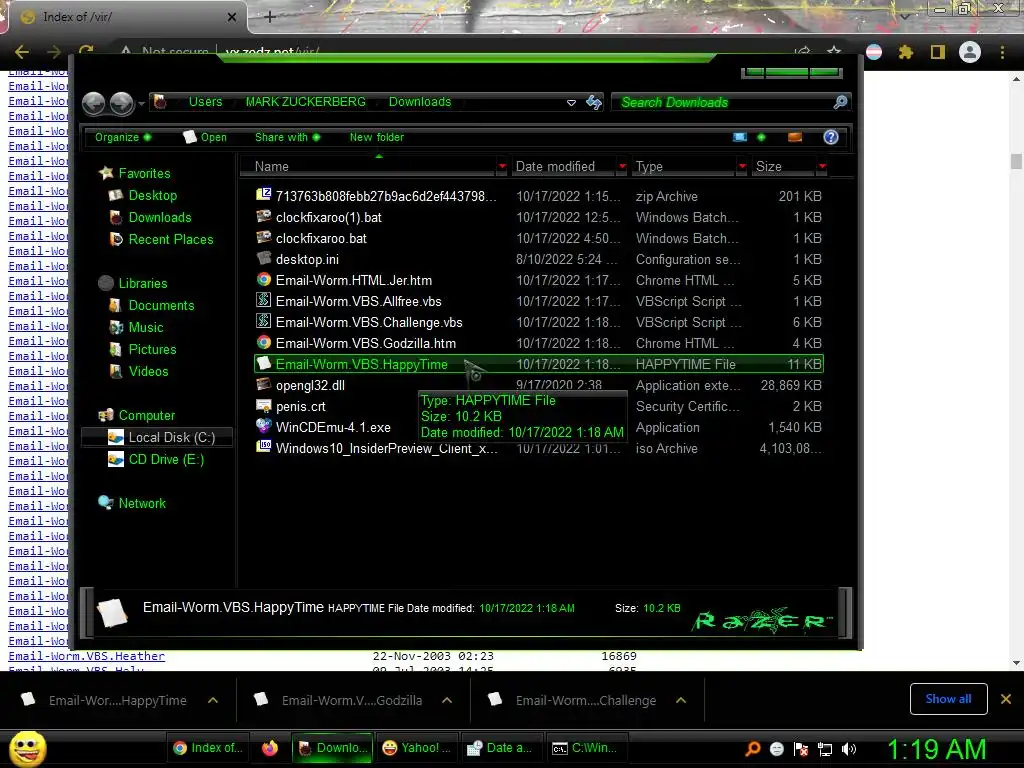Switch to the Yahoo! taskbar window
The image size is (1024, 768).
[417, 748]
